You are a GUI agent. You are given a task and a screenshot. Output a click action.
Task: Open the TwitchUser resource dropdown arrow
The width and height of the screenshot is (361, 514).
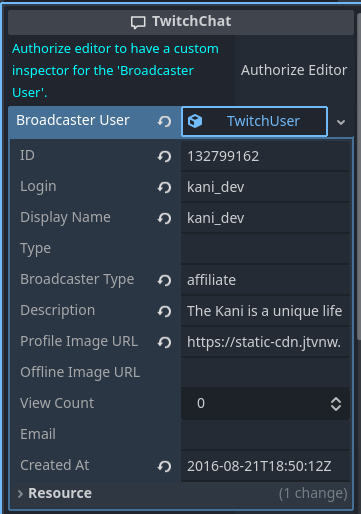(x=341, y=122)
